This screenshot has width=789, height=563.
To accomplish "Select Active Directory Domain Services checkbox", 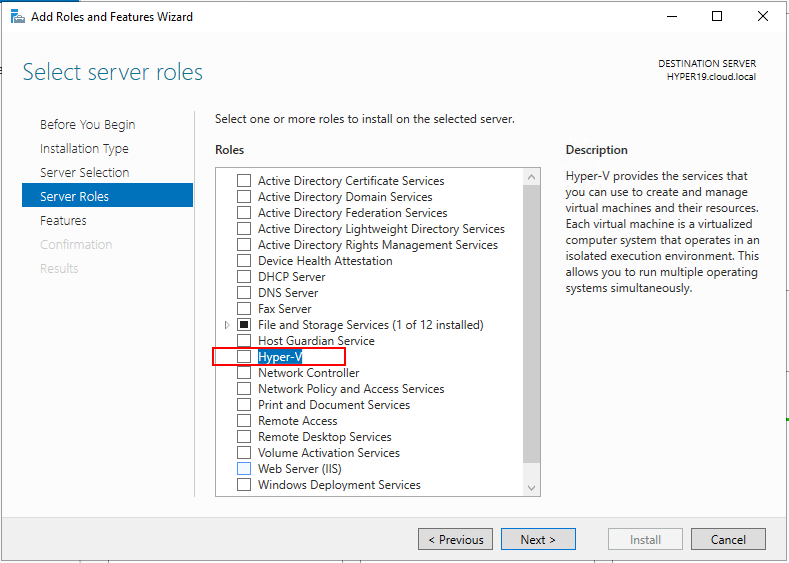I will click(x=244, y=197).
